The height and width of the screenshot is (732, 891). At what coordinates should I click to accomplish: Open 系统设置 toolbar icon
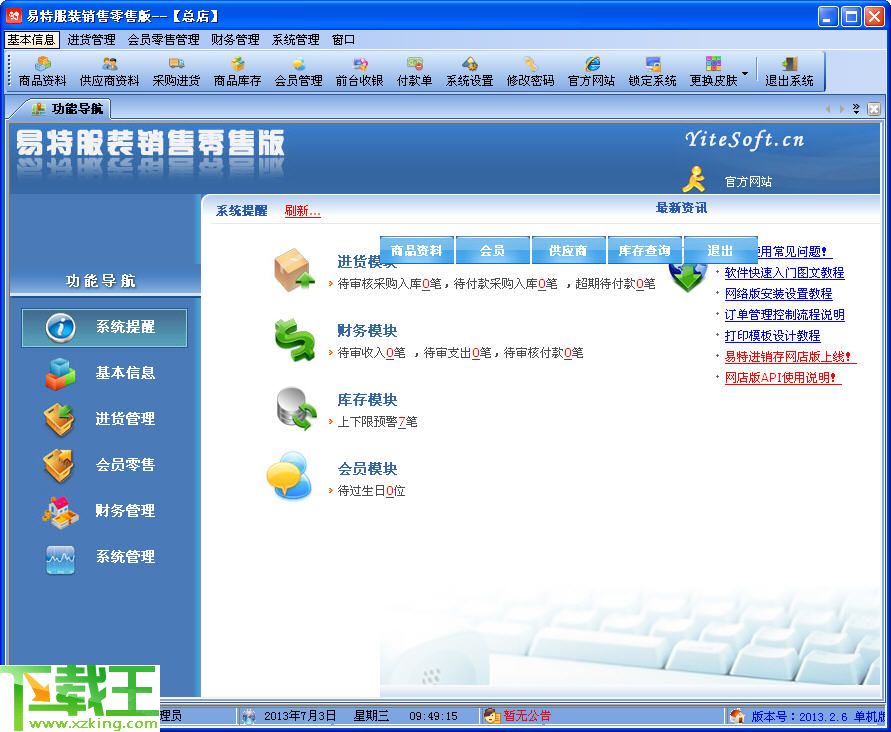(469, 72)
